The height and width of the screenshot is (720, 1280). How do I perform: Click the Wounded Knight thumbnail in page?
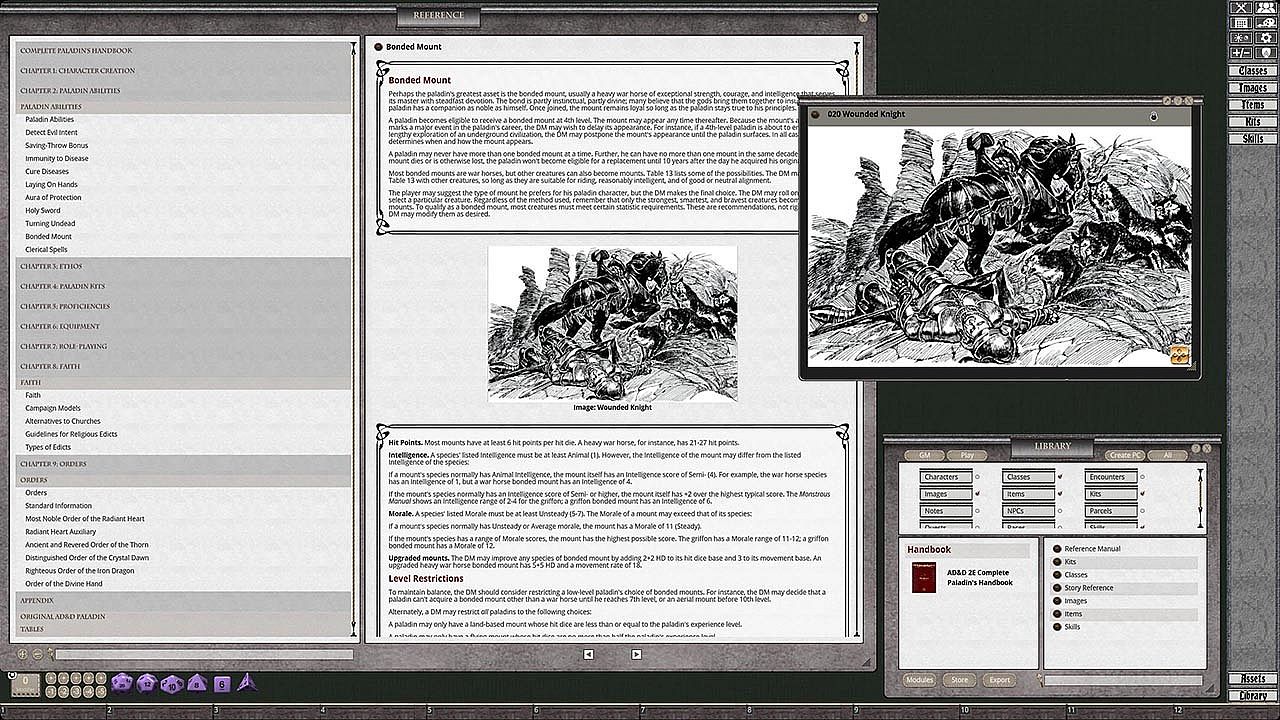612,323
